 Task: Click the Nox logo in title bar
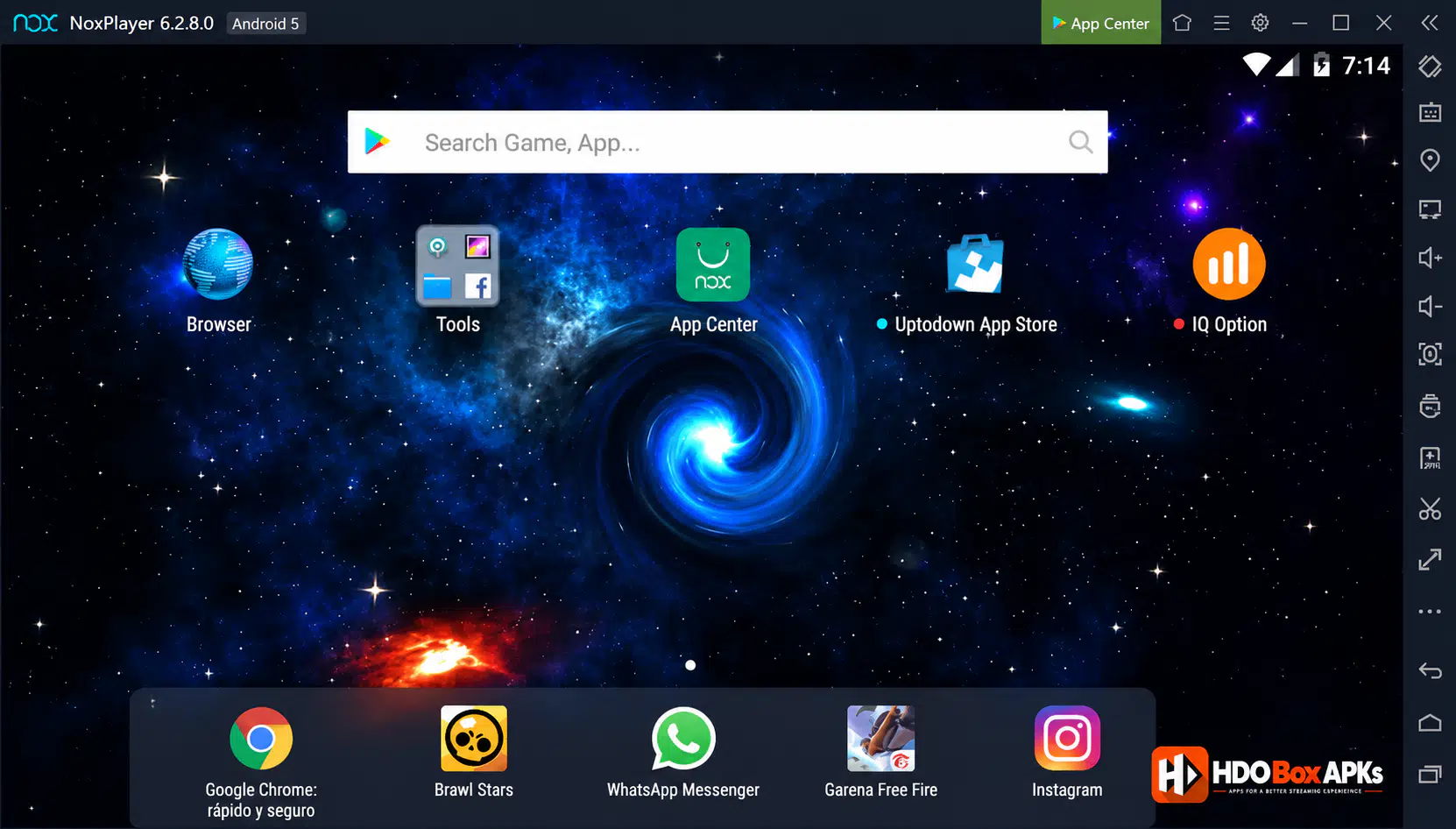click(x=35, y=23)
